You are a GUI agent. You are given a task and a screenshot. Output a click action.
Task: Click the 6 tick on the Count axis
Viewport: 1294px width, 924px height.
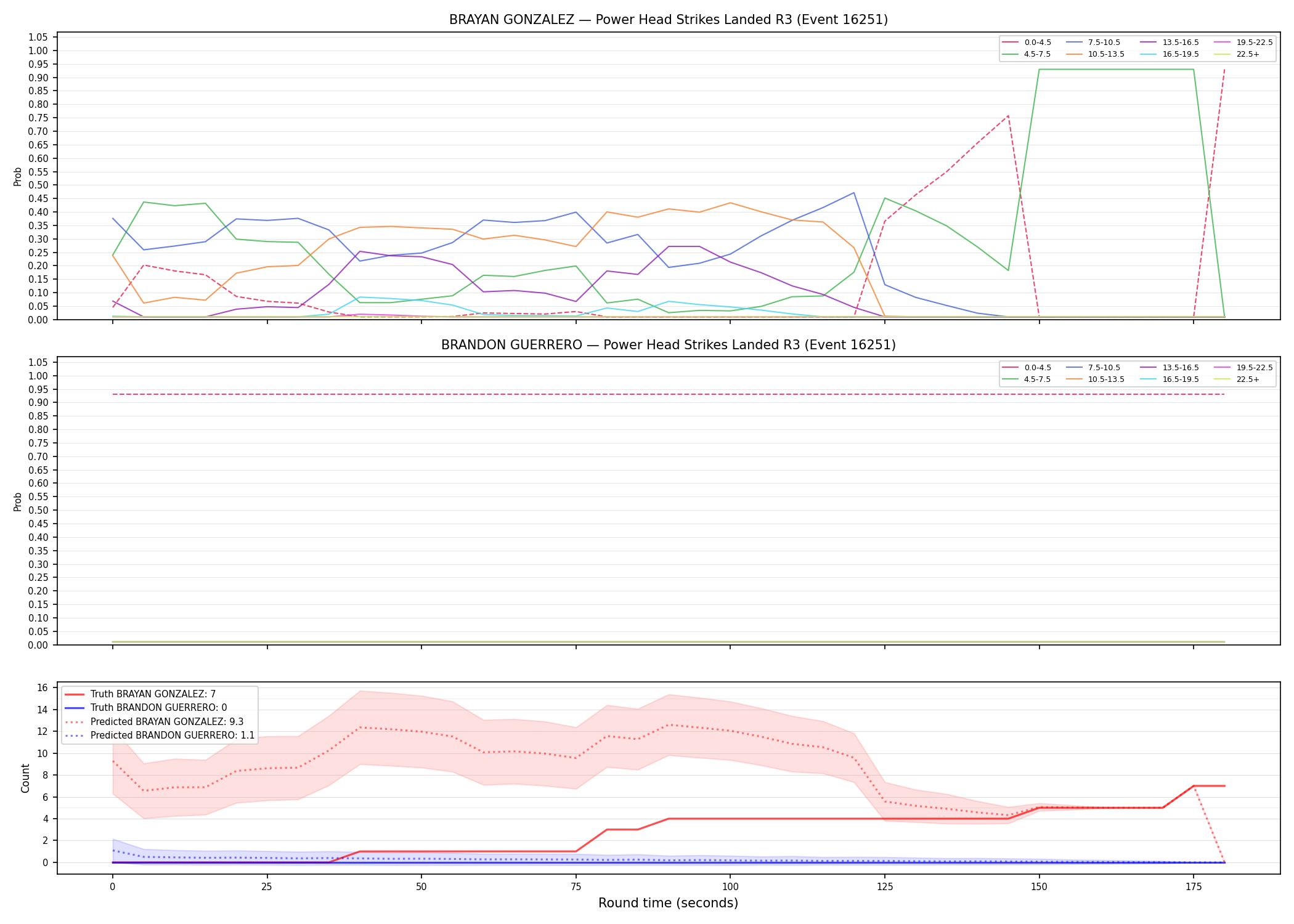[46, 797]
